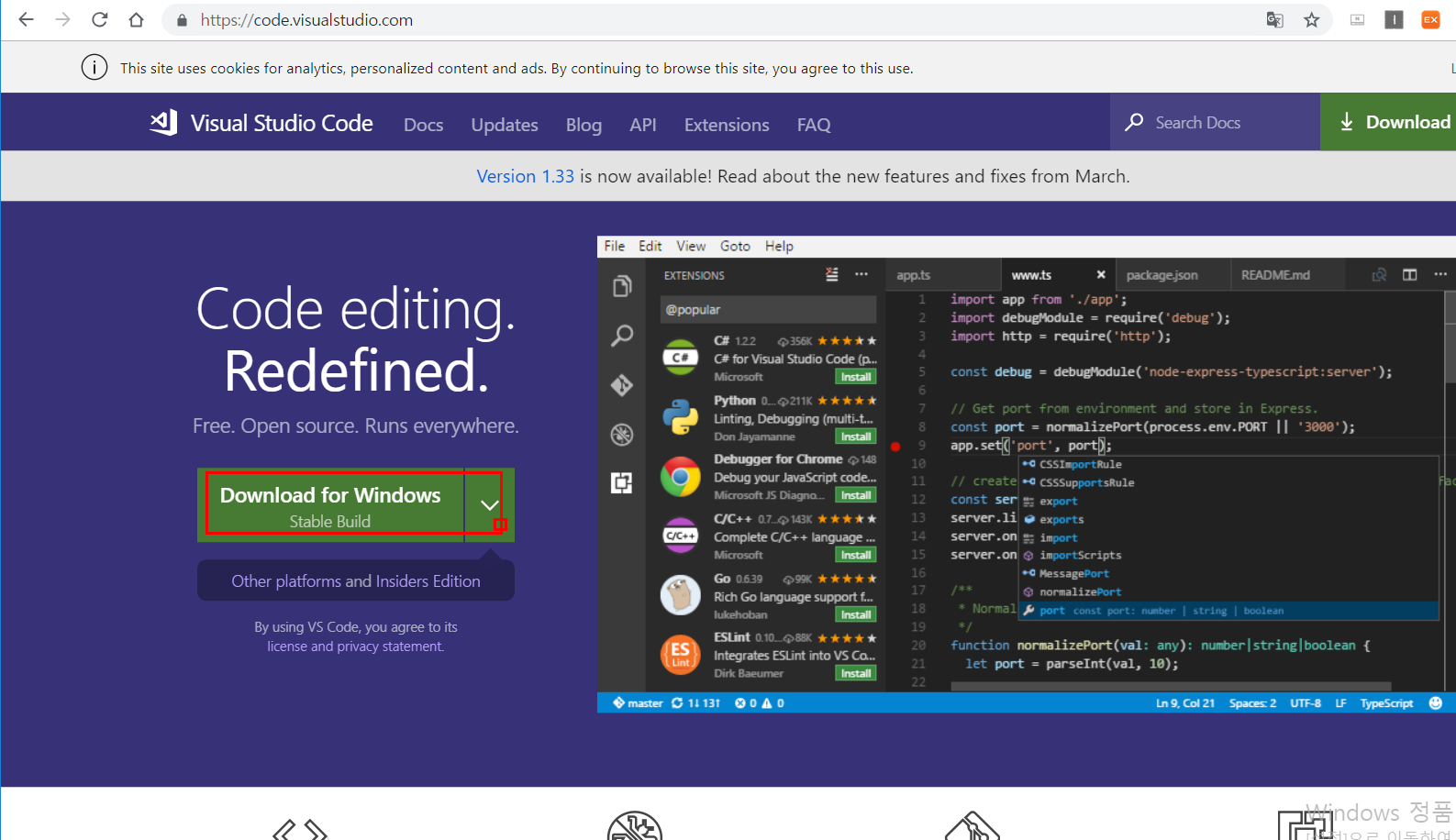Click the green Download button in header
The height and width of the screenshot is (840, 1456).
click(x=1388, y=122)
